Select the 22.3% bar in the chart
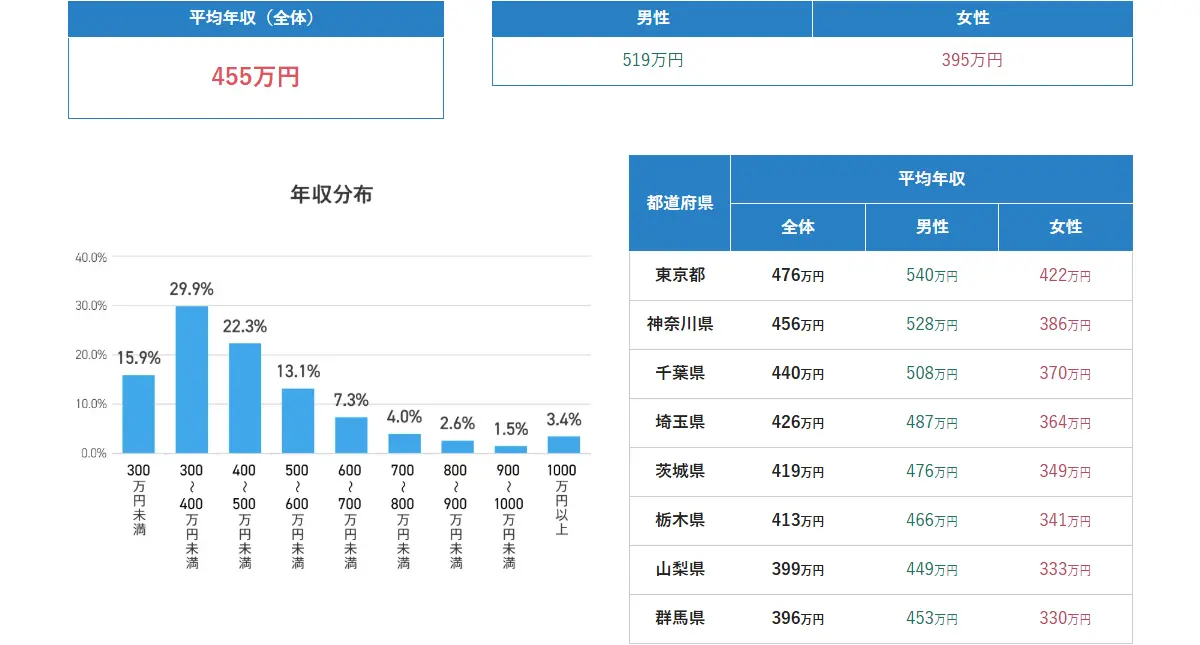This screenshot has height=645, width=1200. 244,395
